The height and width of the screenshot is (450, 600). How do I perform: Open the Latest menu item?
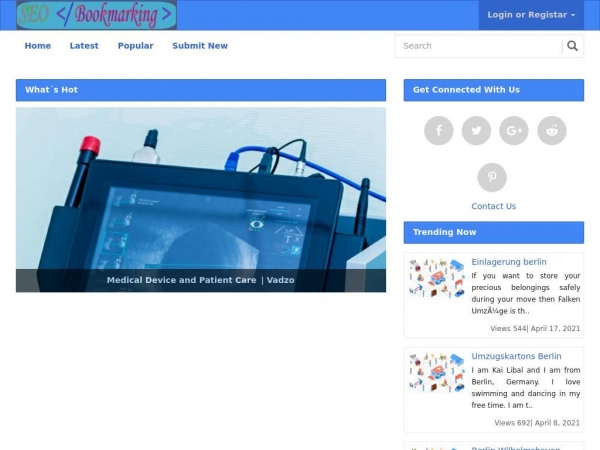pos(84,46)
